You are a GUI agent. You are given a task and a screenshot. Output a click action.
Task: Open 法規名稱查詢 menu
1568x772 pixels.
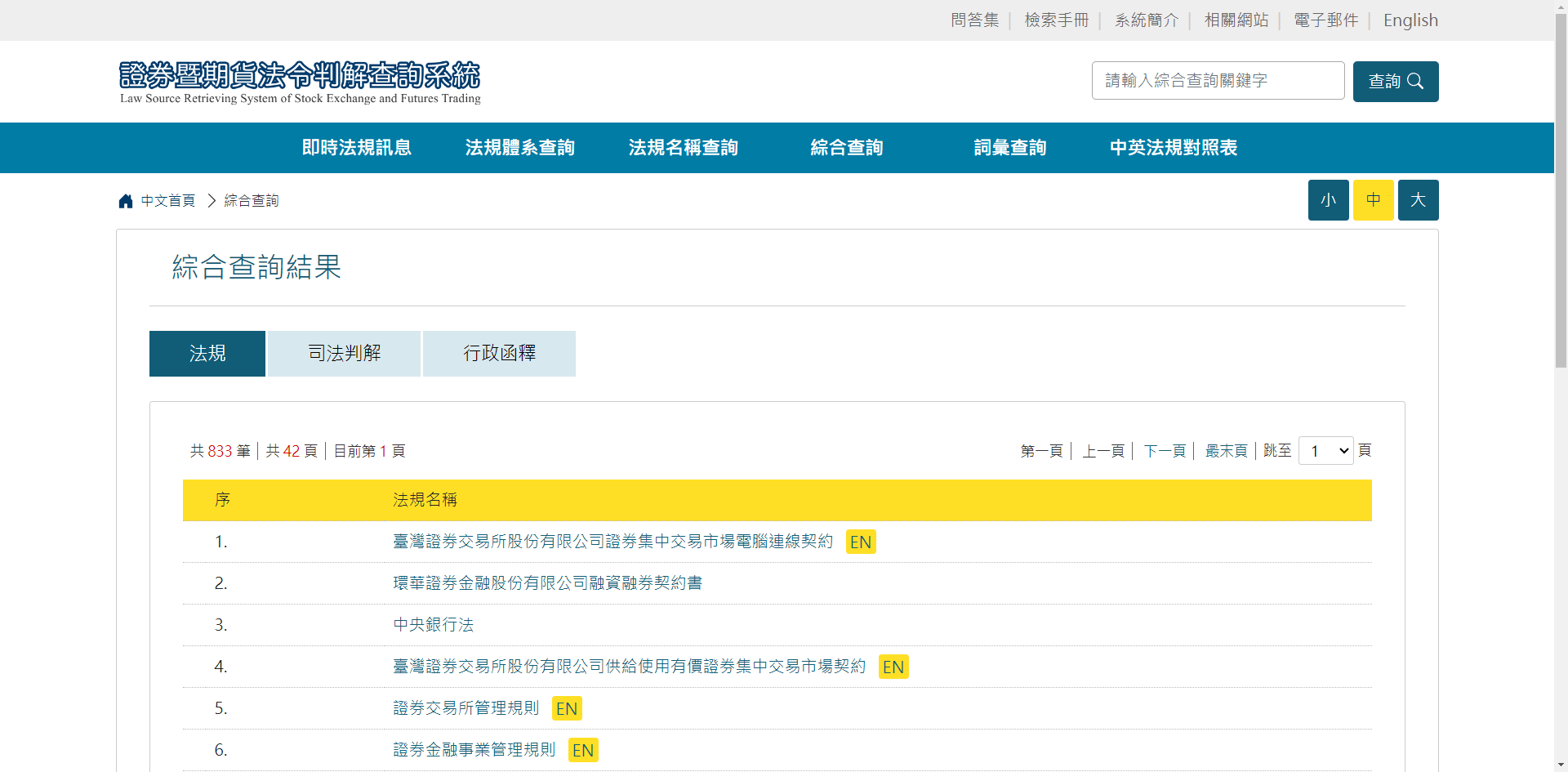[x=684, y=148]
